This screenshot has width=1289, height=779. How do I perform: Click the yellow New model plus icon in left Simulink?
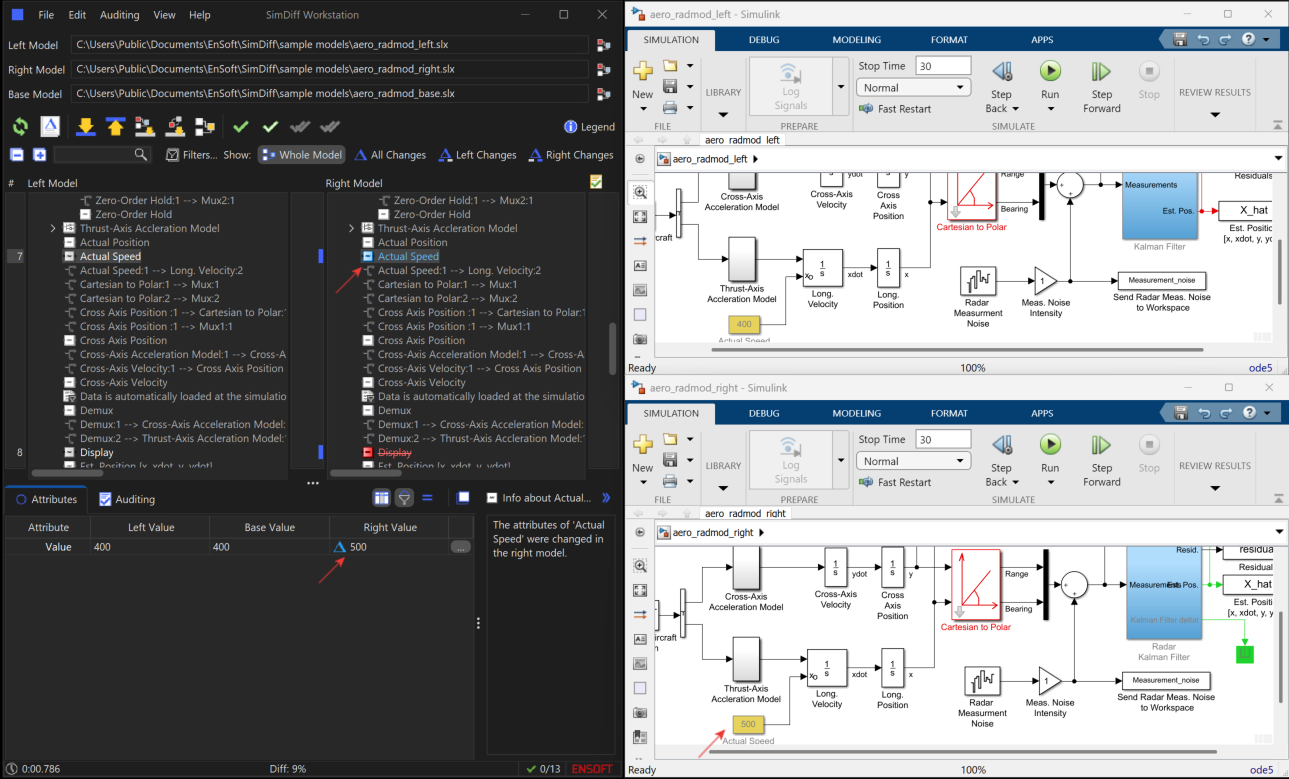point(643,72)
